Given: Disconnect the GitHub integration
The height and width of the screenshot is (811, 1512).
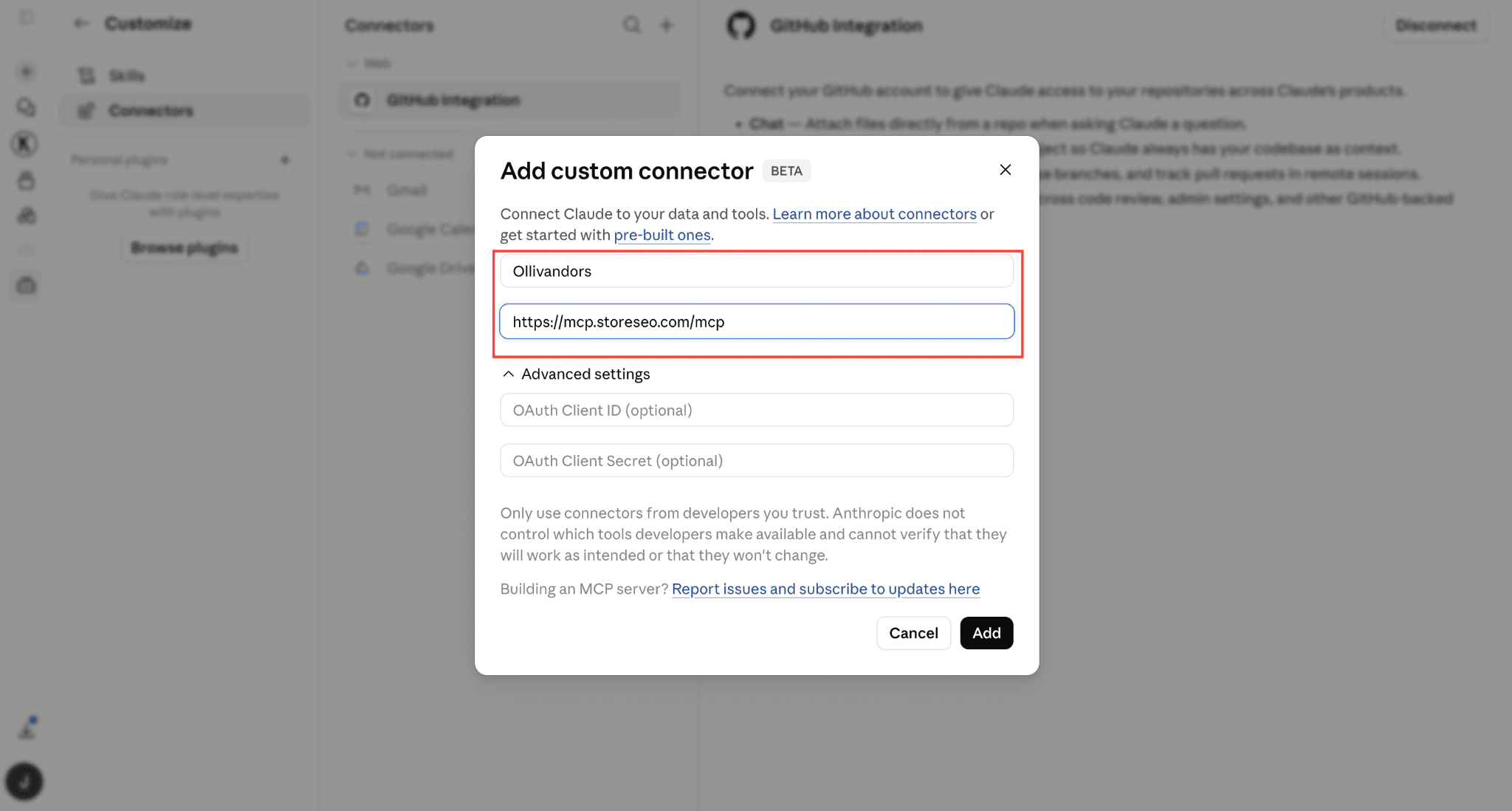Looking at the screenshot, I should [x=1436, y=25].
